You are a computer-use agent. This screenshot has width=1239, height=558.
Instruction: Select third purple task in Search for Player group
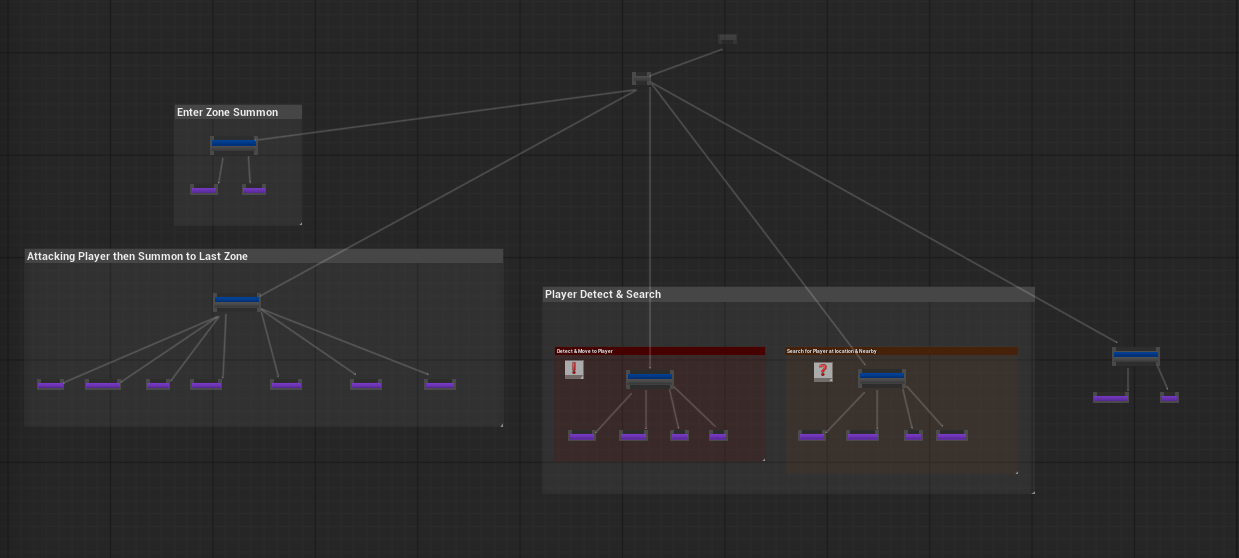(913, 436)
